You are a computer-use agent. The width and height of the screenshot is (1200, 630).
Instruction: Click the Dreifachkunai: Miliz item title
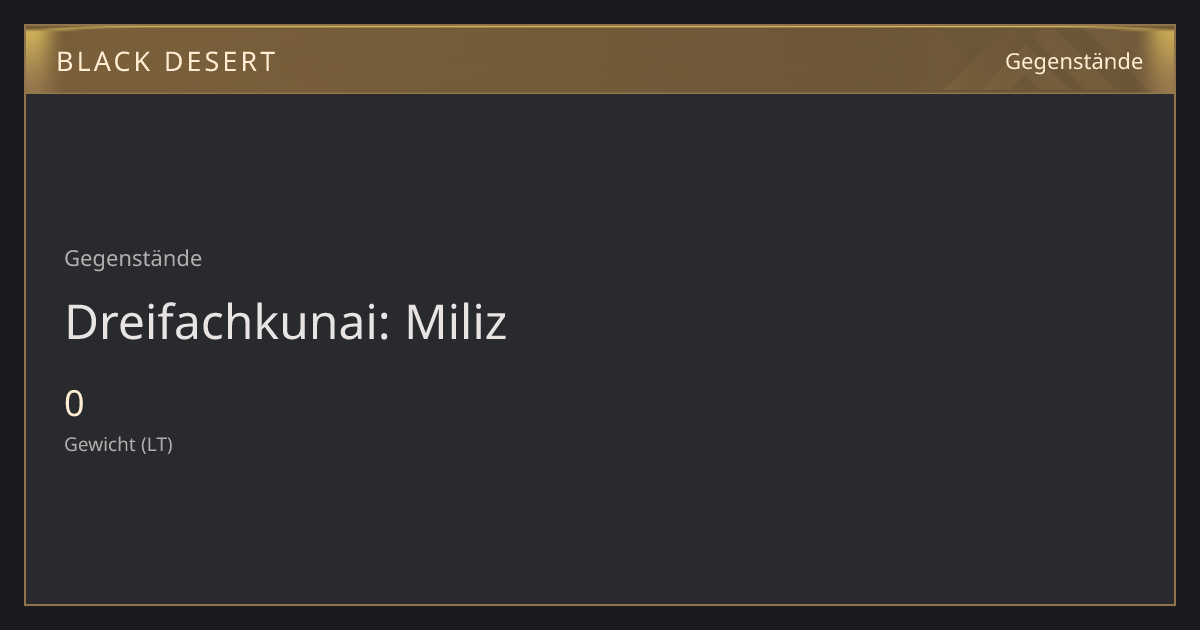(x=286, y=322)
